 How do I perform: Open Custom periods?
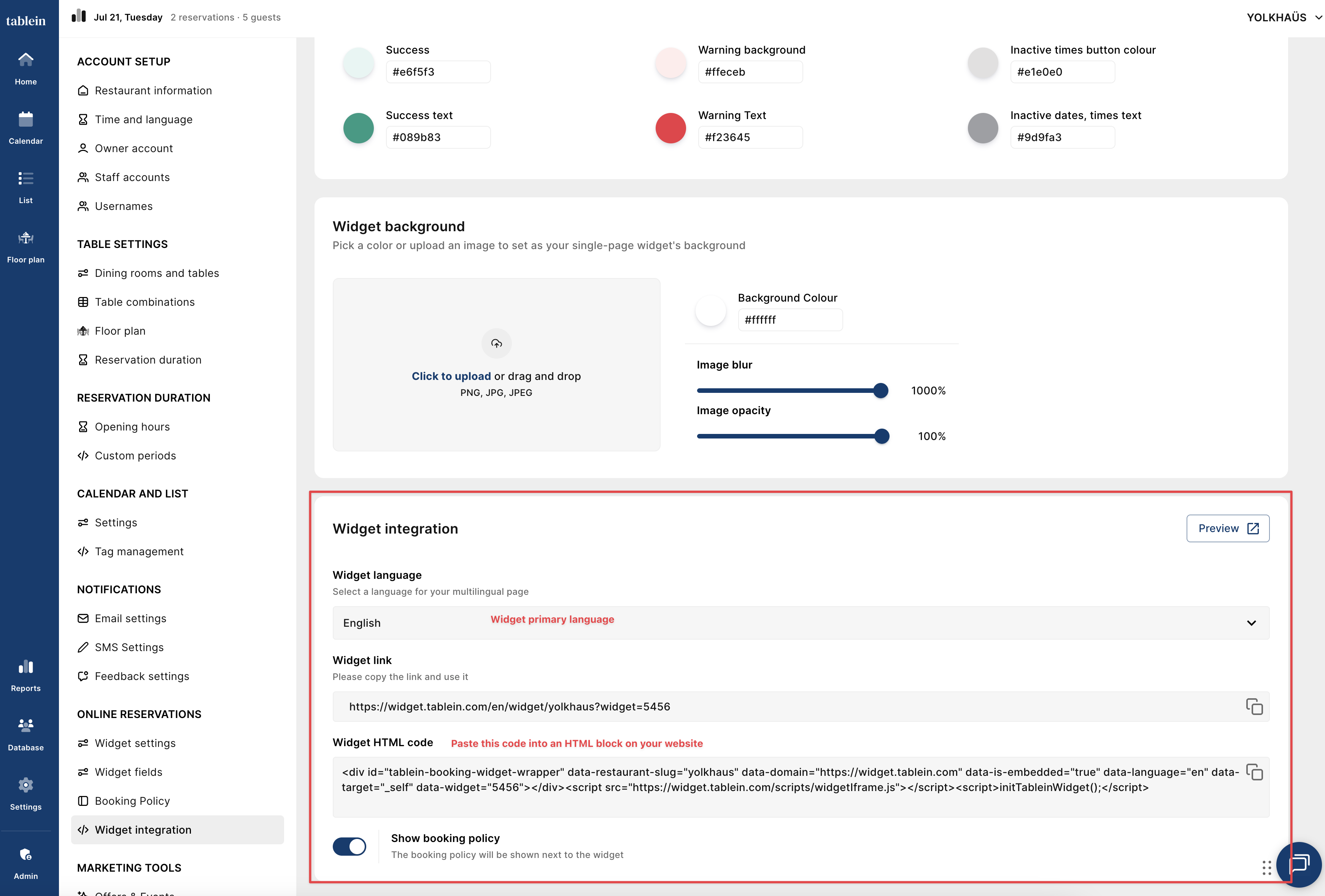coord(127,456)
